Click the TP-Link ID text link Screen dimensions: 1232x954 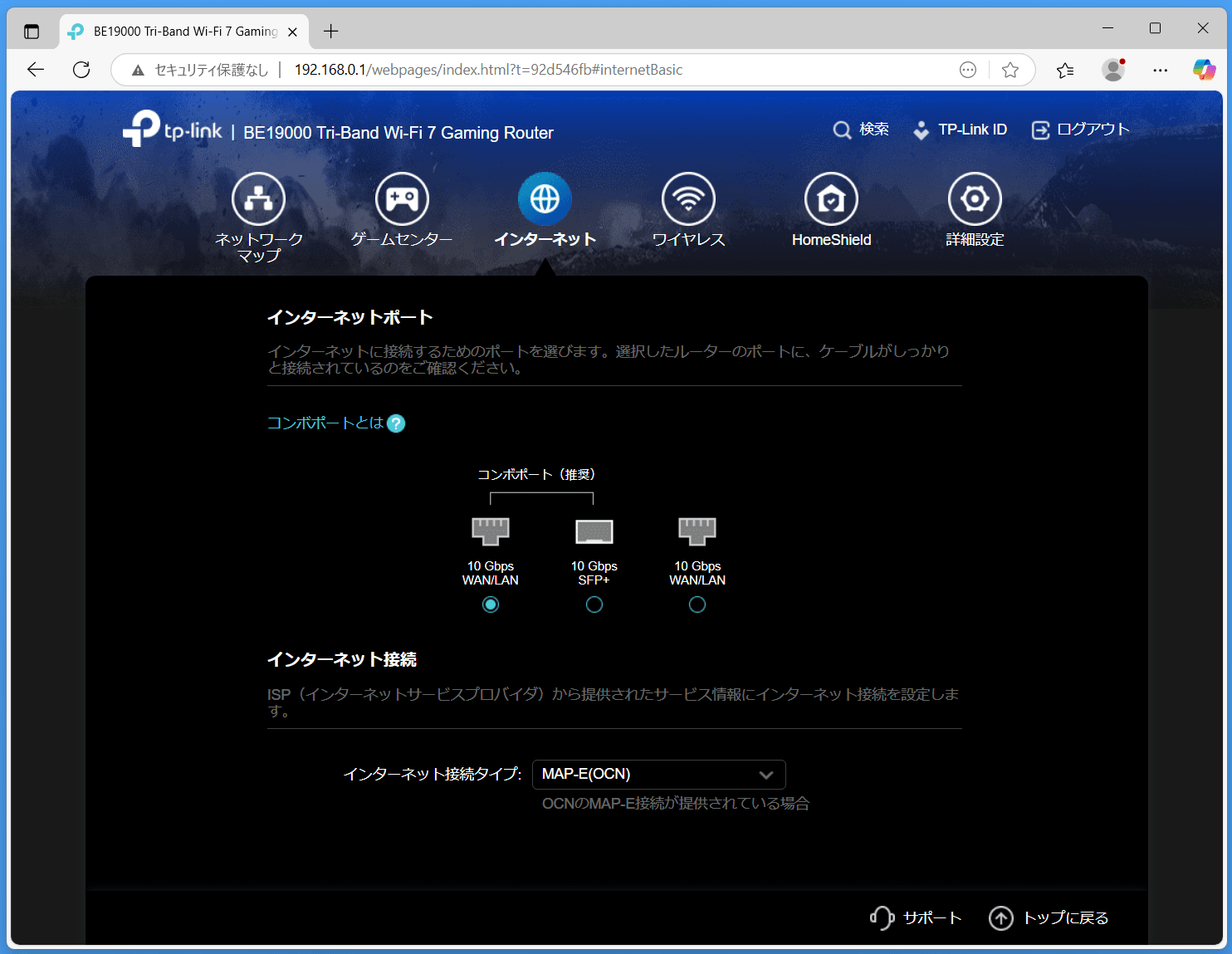click(972, 130)
